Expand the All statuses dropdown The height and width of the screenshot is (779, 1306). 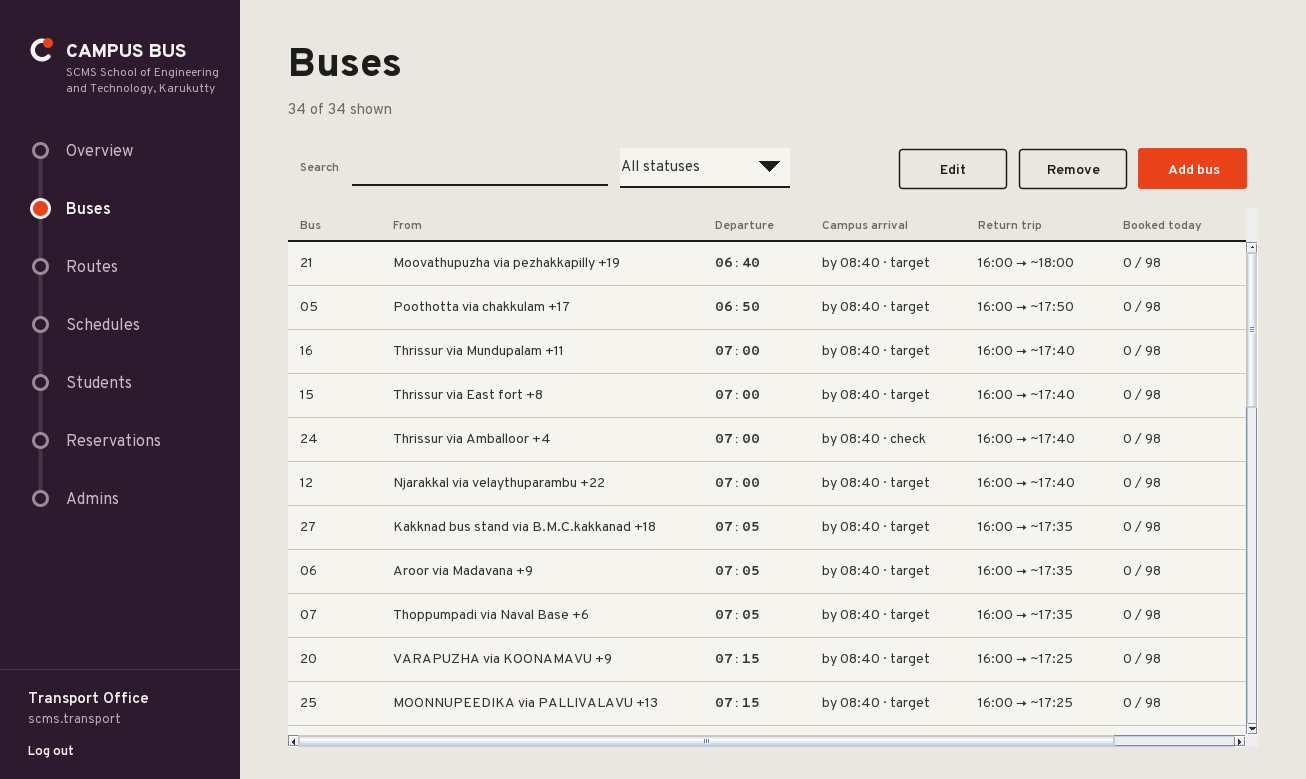(x=705, y=167)
